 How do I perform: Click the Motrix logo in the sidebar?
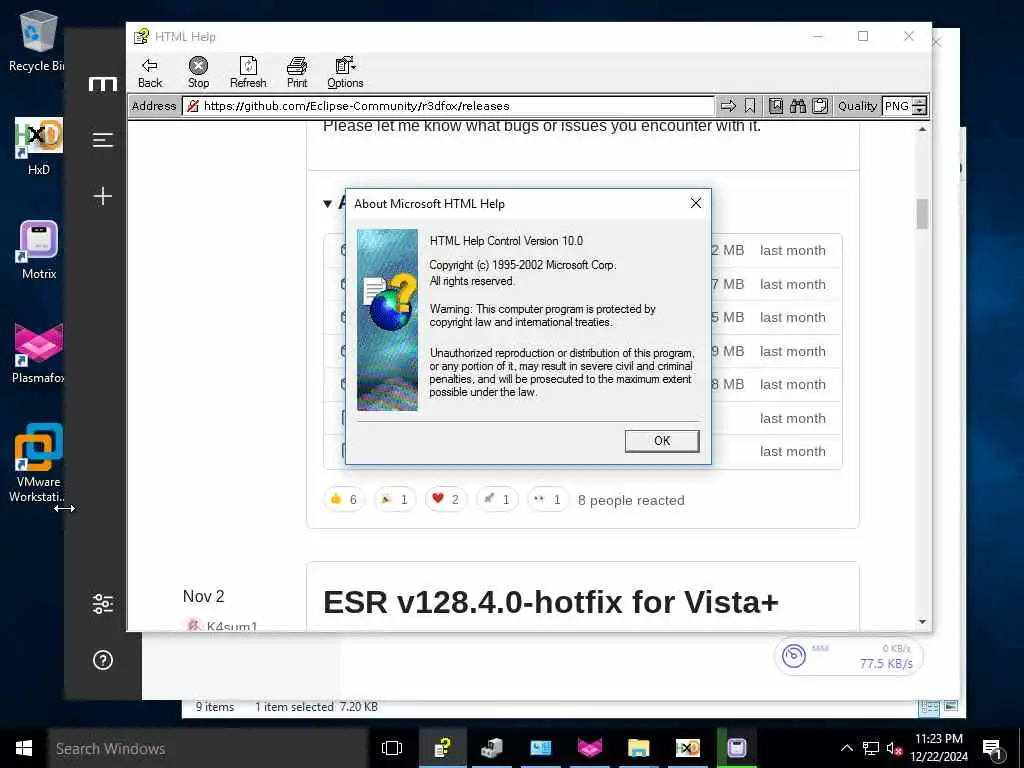click(x=103, y=84)
